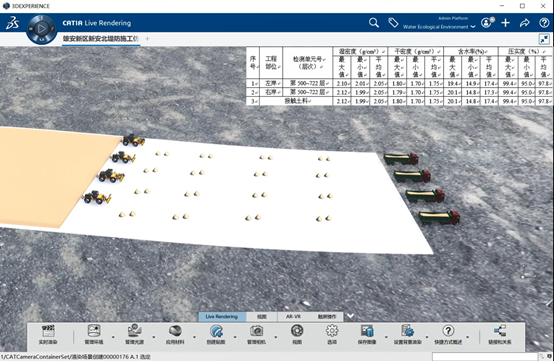
Task: Open the manage cameras tool
Action: (x=257, y=331)
